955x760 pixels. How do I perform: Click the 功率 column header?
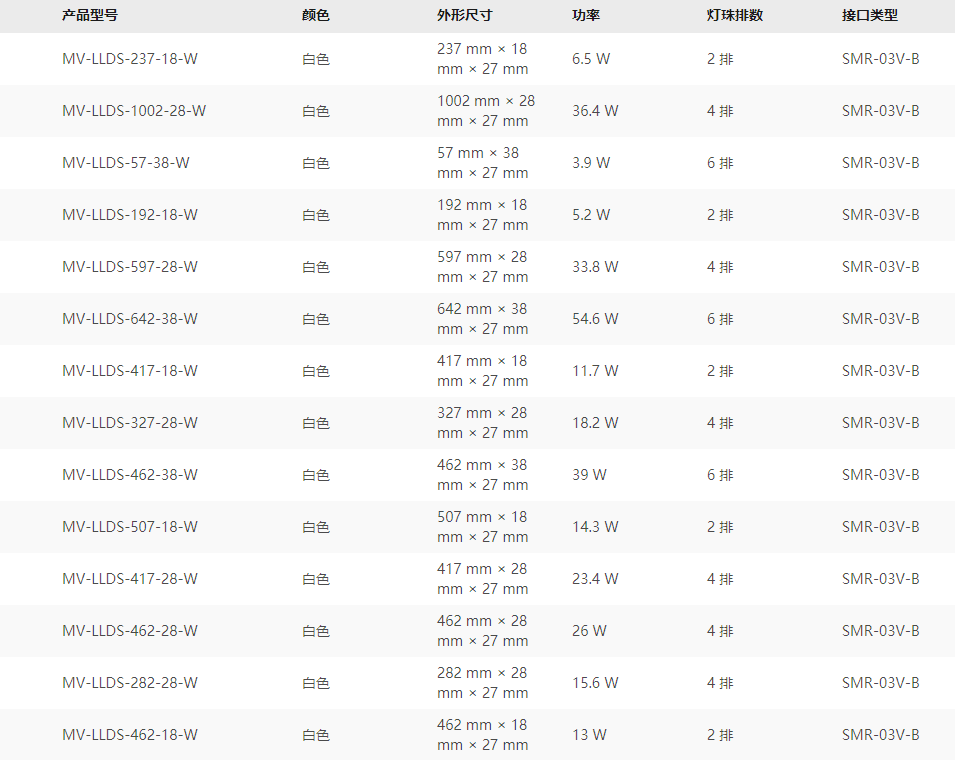coord(586,16)
